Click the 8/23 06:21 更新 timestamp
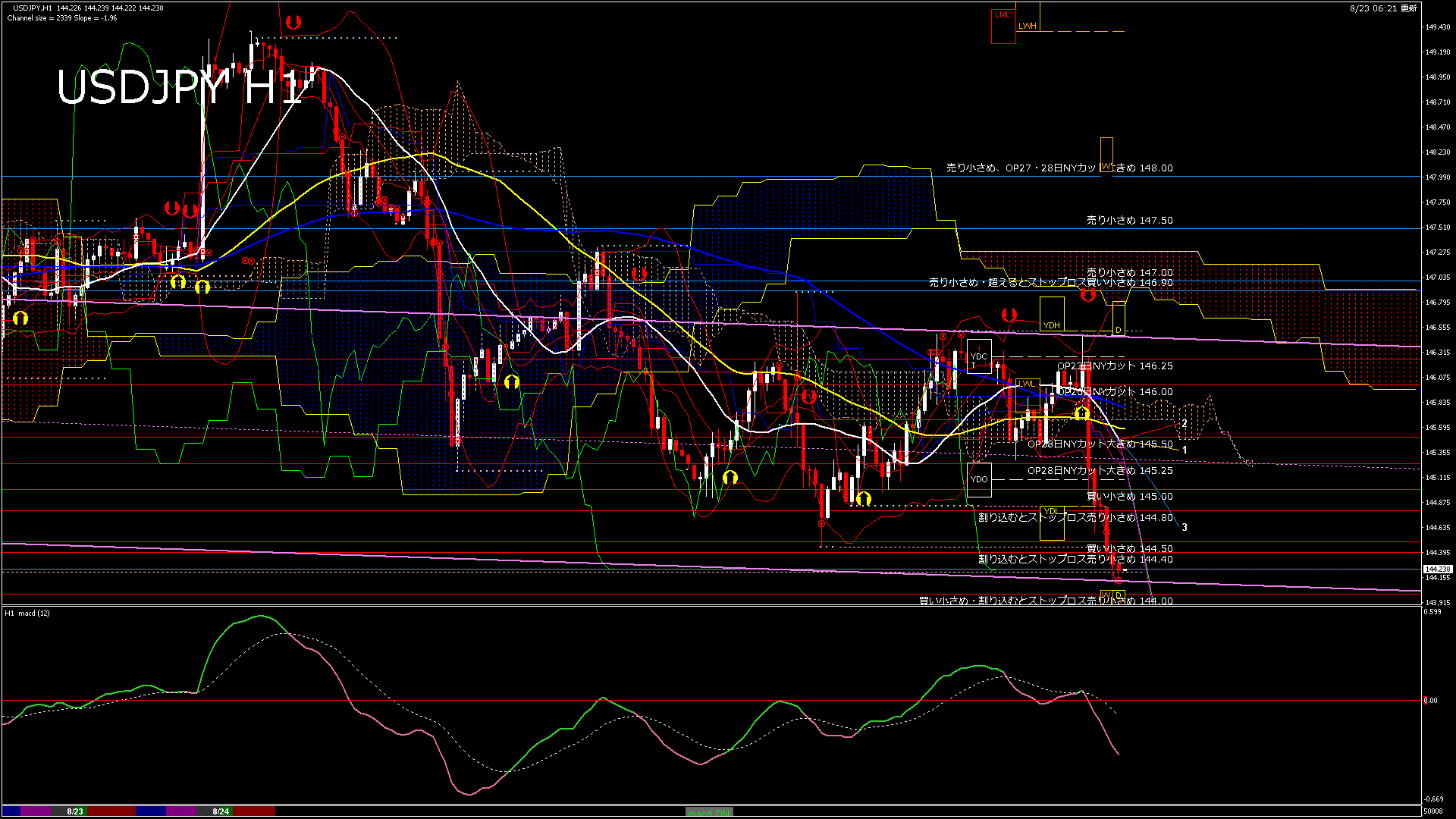The image size is (1456, 819). click(x=1383, y=8)
